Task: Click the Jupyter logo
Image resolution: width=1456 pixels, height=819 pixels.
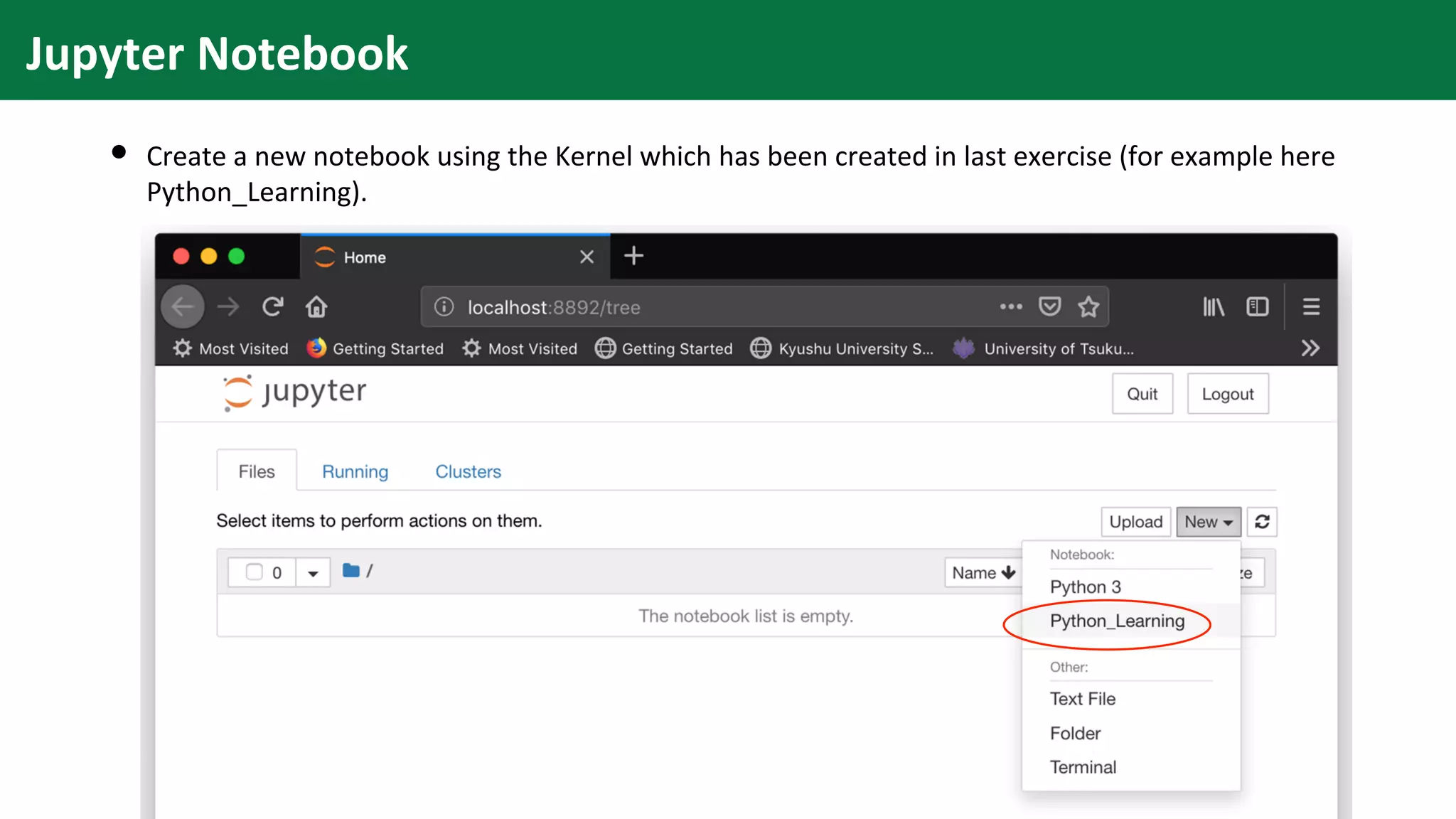Action: (295, 392)
